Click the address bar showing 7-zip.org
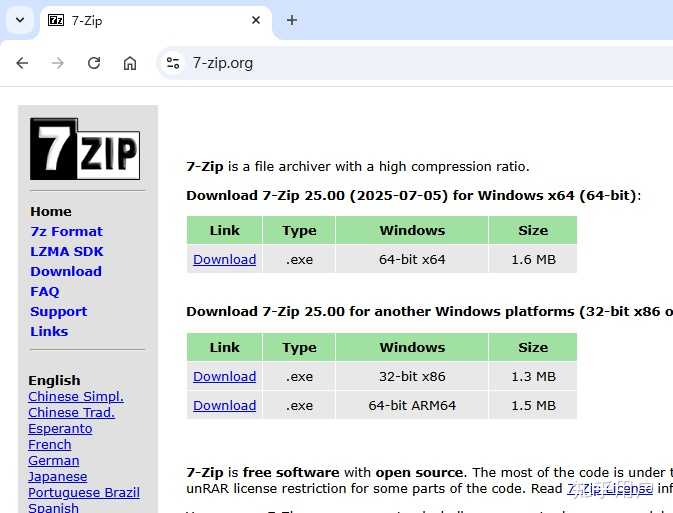This screenshot has width=673, height=513. pyautogui.click(x=415, y=63)
